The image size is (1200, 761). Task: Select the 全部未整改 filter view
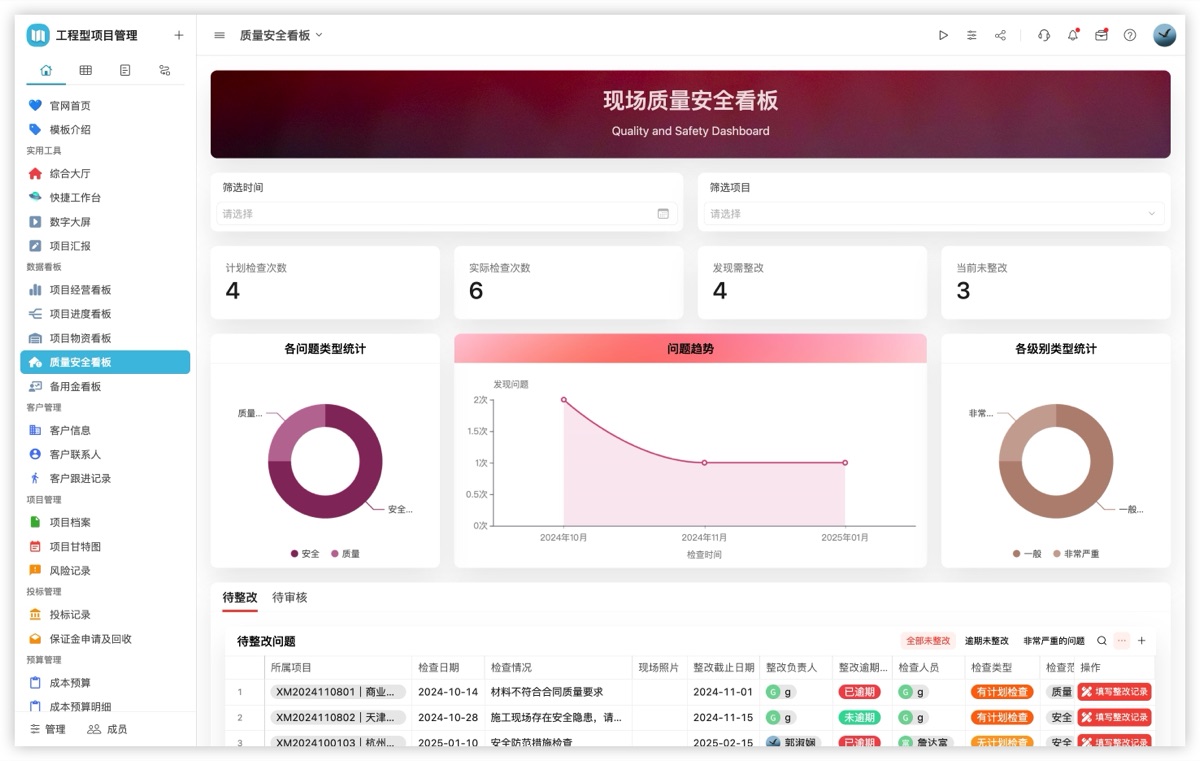928,641
